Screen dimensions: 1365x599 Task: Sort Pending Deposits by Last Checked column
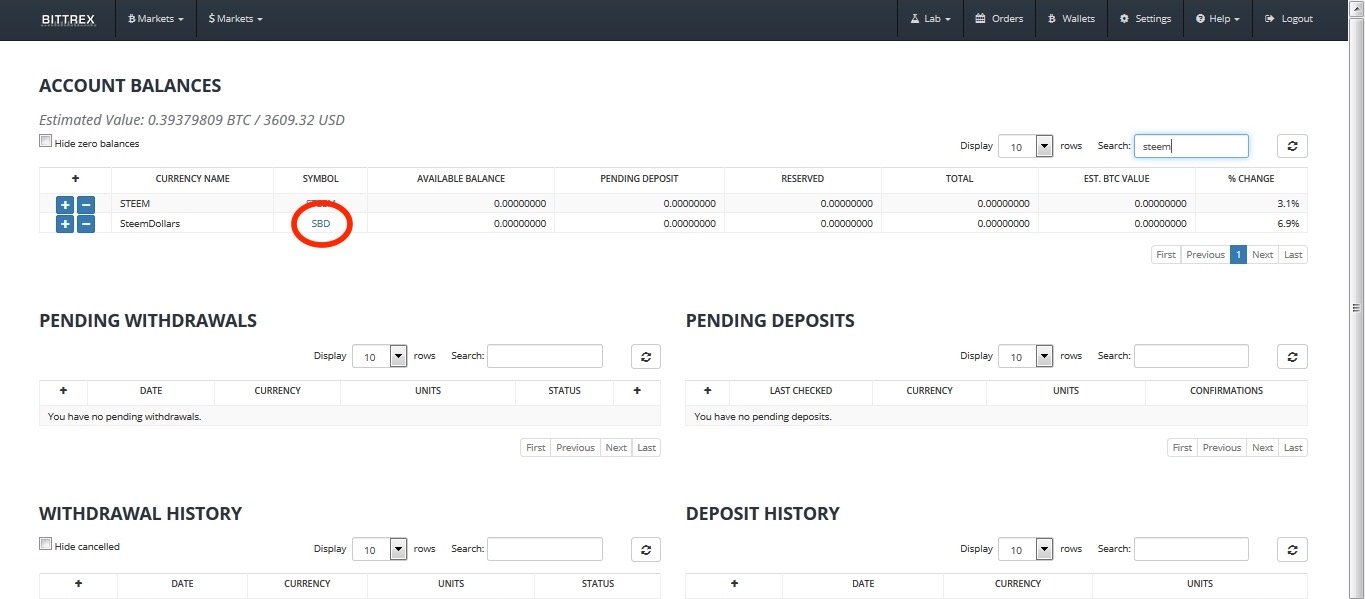(x=801, y=391)
